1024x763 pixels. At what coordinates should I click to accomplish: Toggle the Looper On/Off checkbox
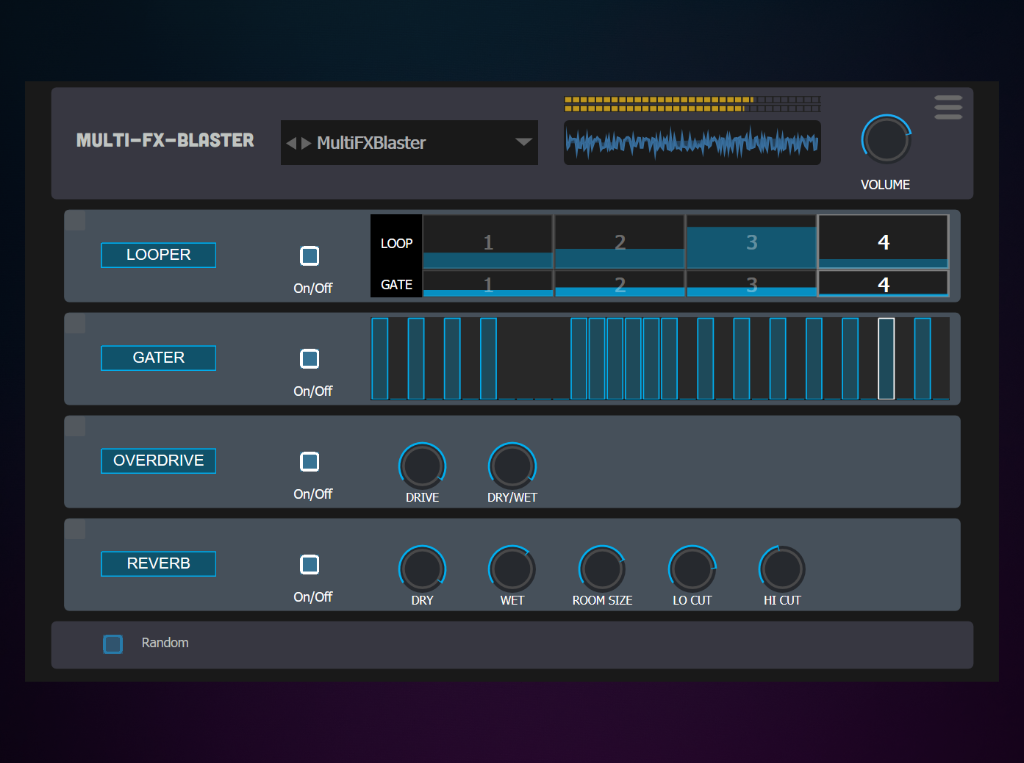(x=310, y=256)
